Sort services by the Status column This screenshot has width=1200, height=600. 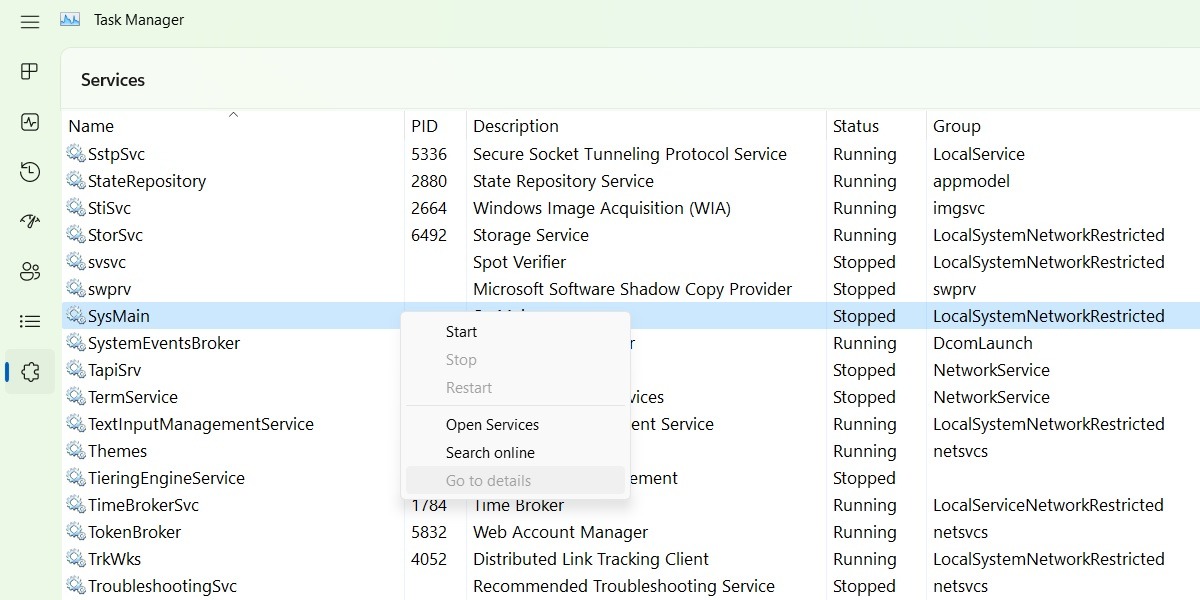[856, 125]
